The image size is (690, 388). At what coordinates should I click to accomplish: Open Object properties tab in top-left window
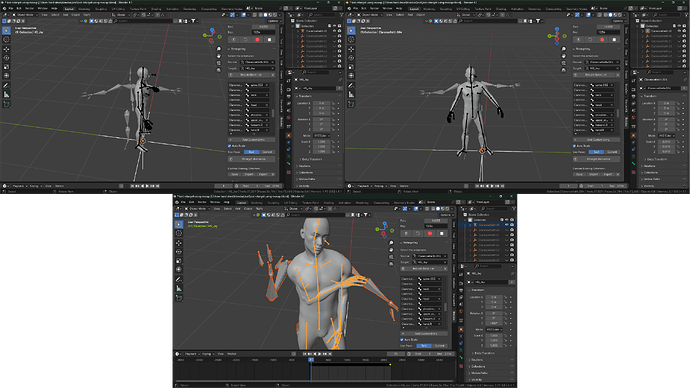tap(289, 135)
